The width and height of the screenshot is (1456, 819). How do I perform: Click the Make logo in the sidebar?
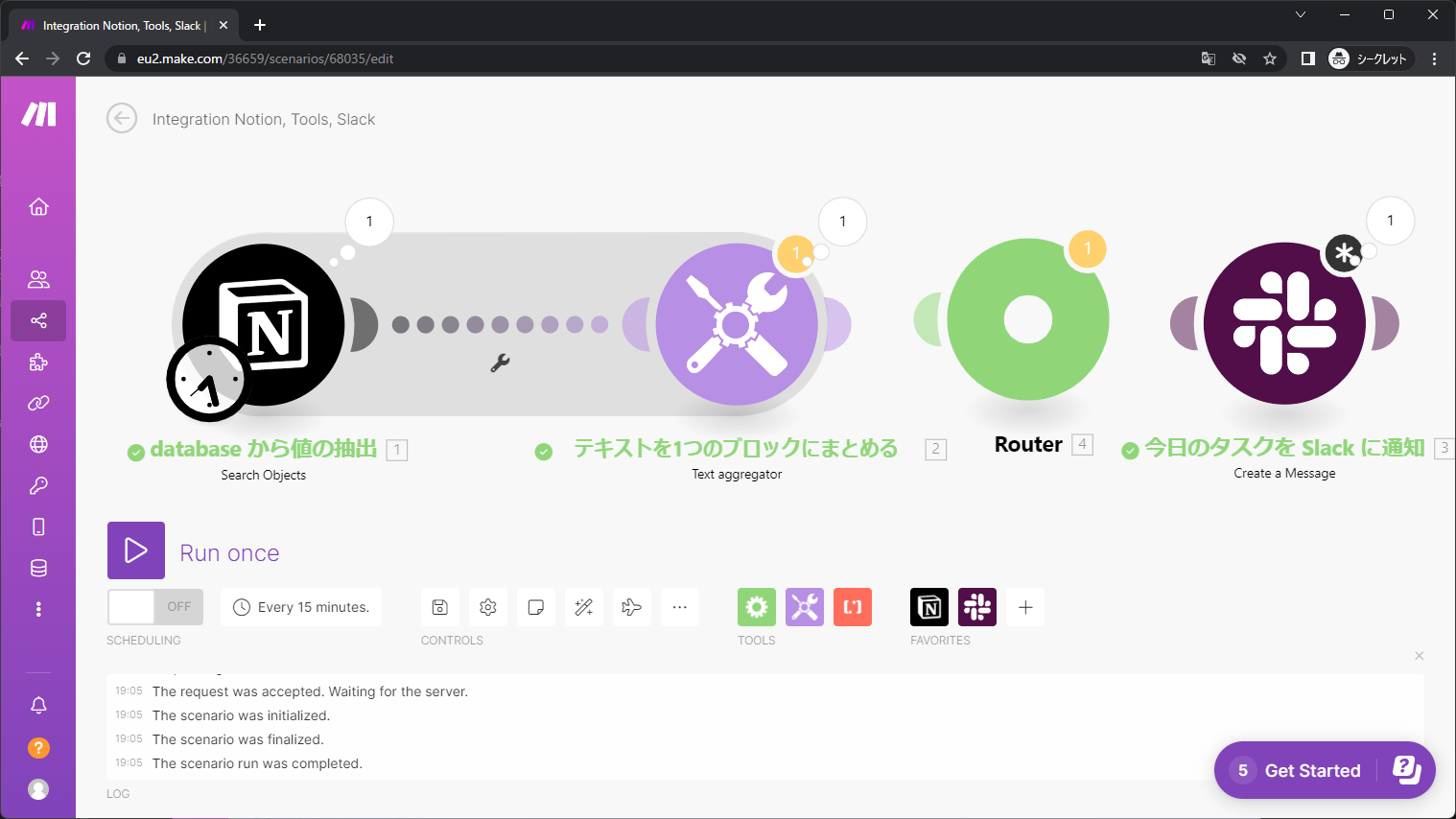coord(38,114)
